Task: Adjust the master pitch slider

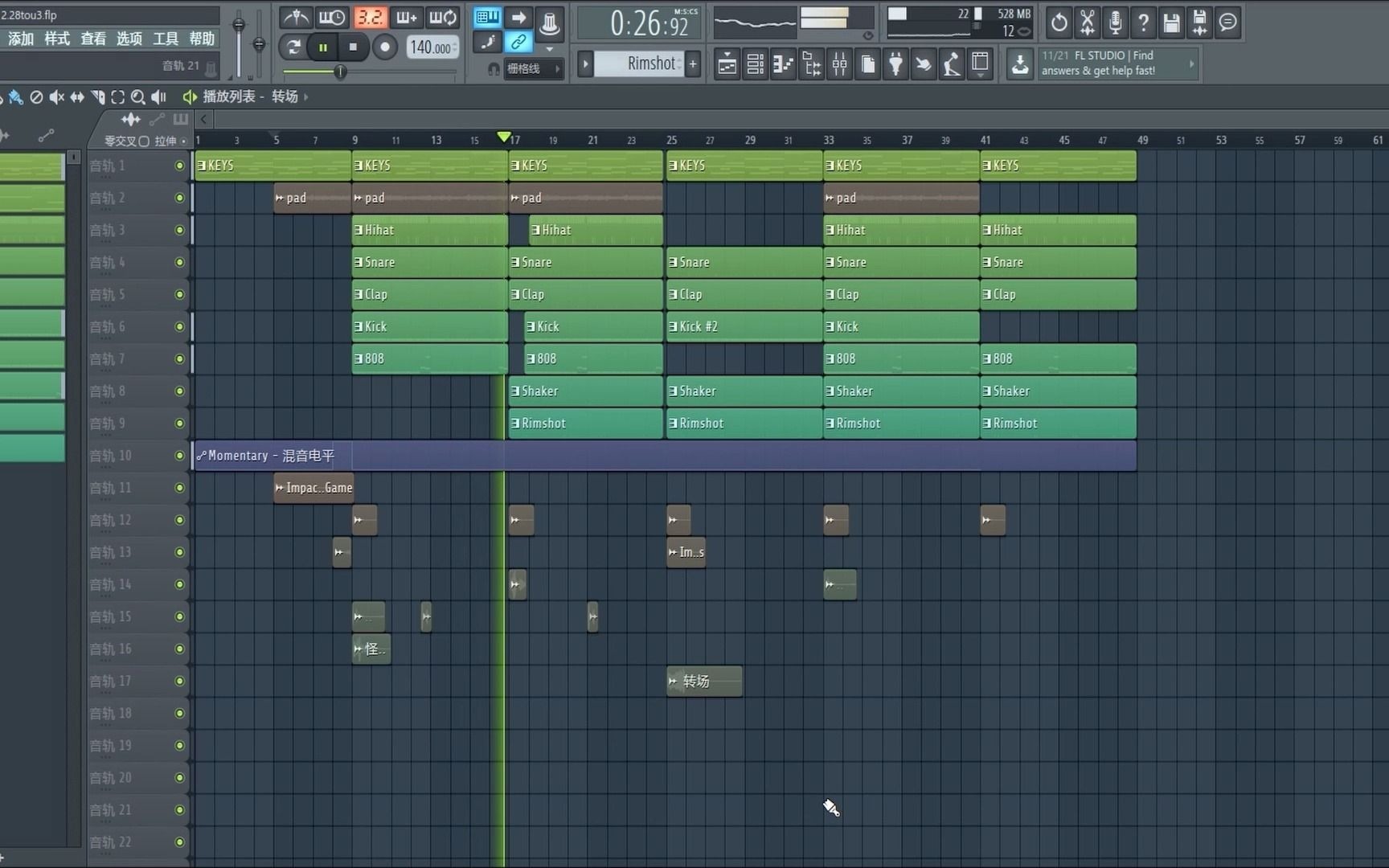Action: point(259,44)
